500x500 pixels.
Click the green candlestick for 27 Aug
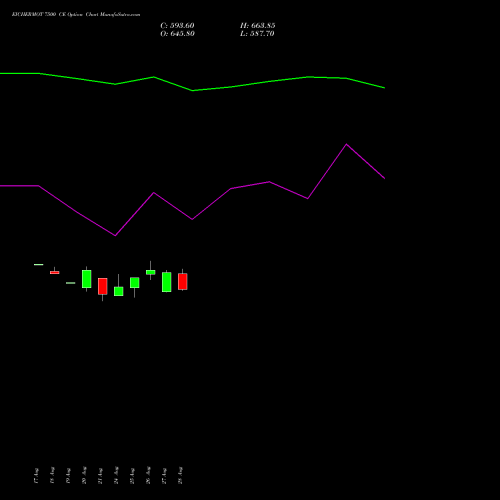click(167, 282)
